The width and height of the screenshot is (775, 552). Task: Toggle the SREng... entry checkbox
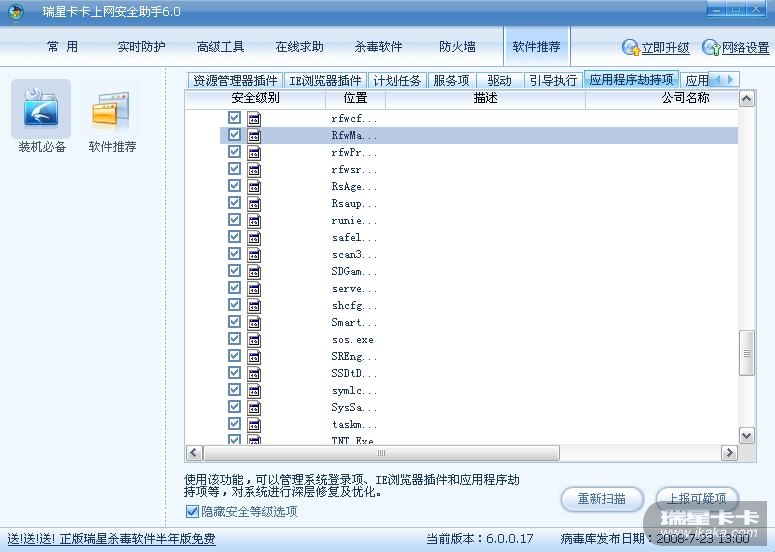(234, 355)
